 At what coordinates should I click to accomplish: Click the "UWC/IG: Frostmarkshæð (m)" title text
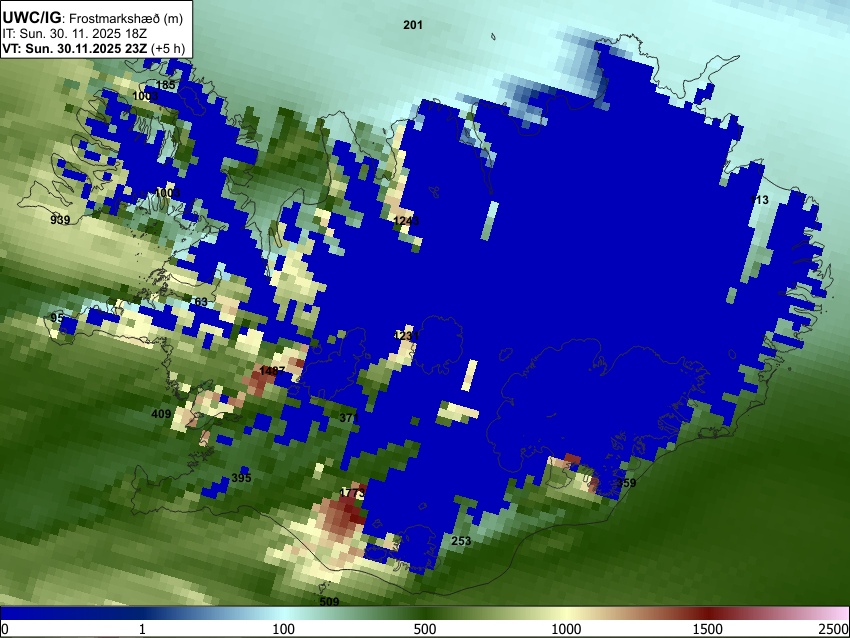(93, 18)
